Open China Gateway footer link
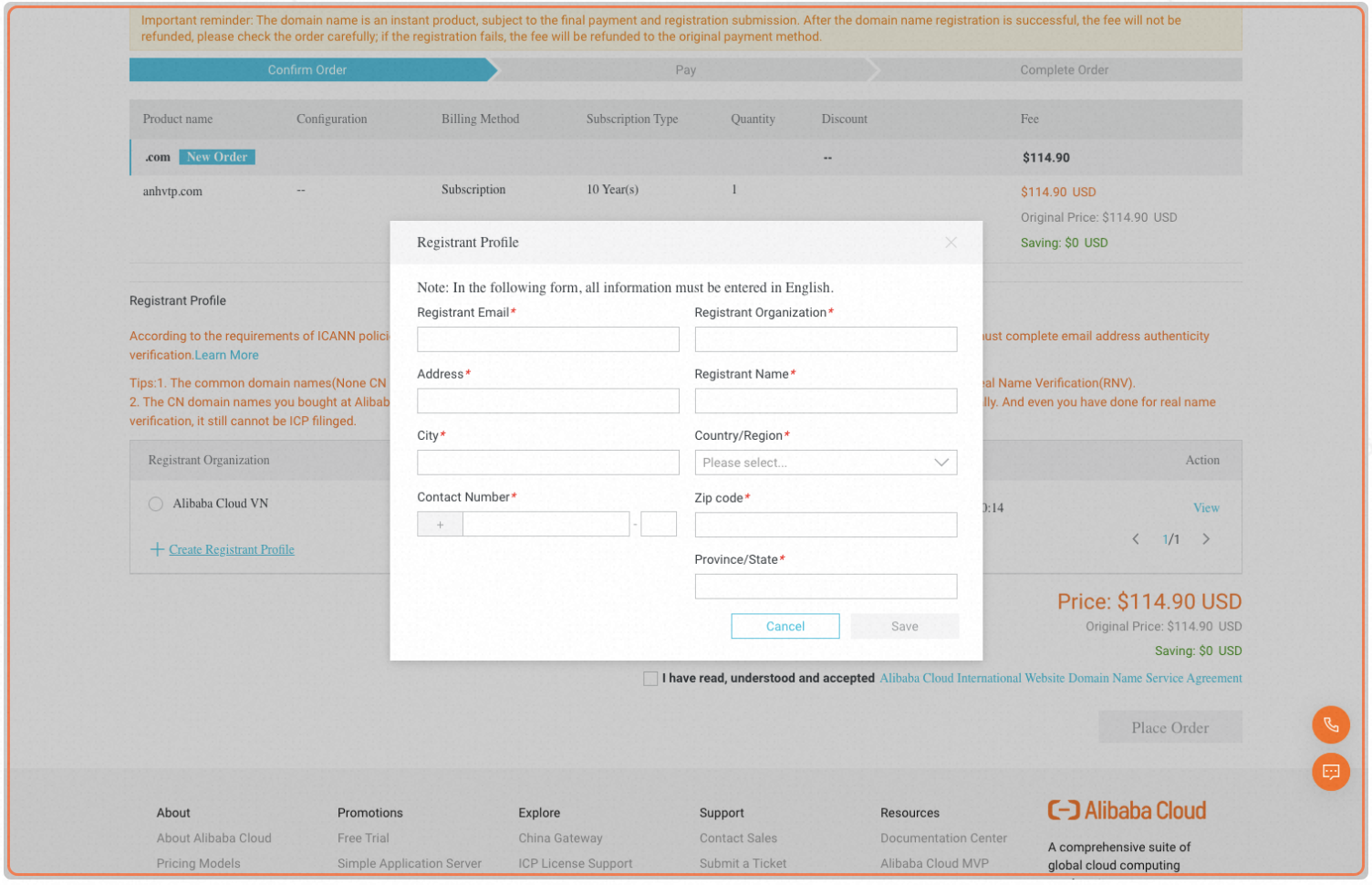 561,838
